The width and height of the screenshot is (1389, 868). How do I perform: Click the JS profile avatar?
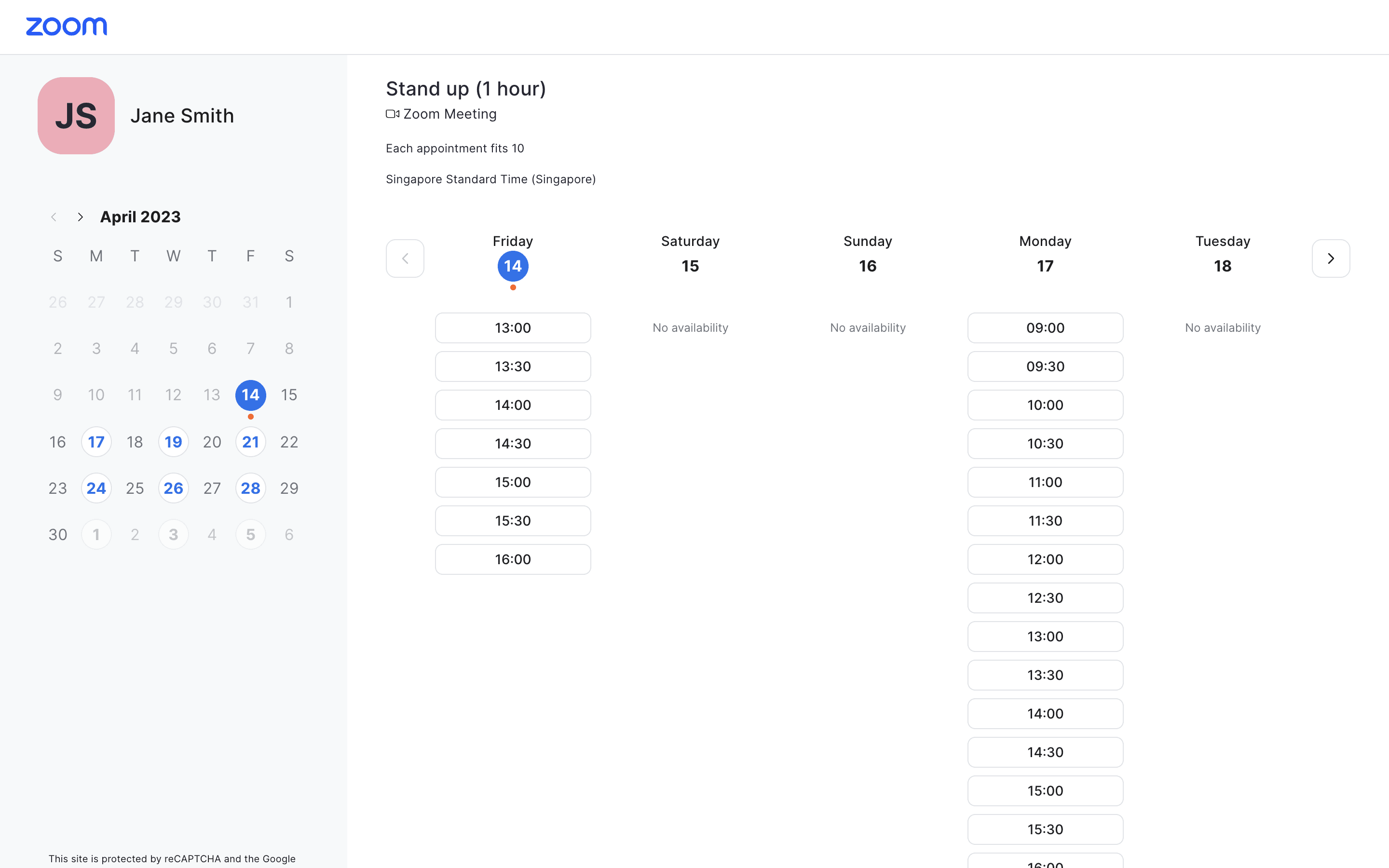point(76,115)
